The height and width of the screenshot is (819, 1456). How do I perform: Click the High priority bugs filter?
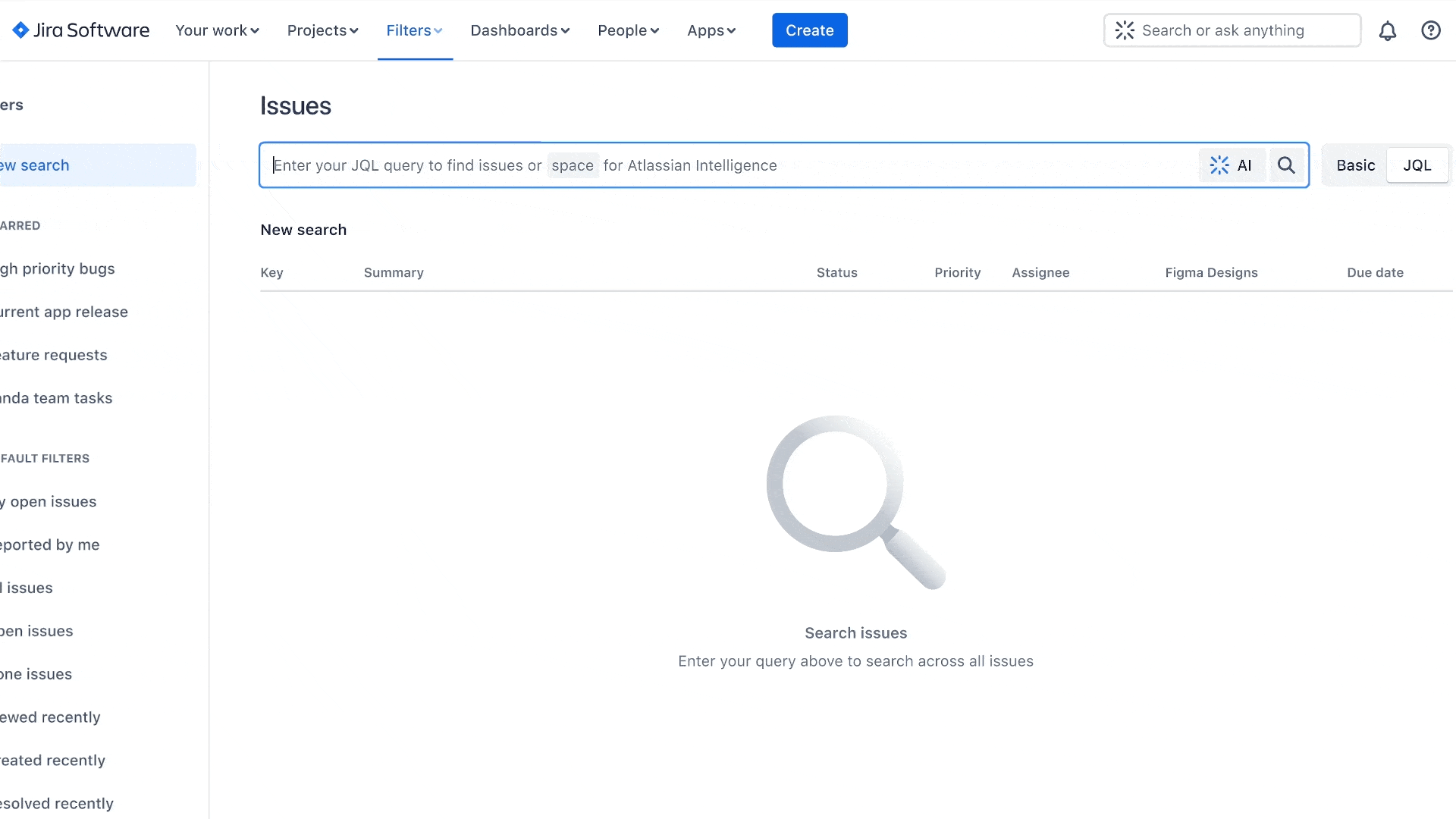click(57, 268)
